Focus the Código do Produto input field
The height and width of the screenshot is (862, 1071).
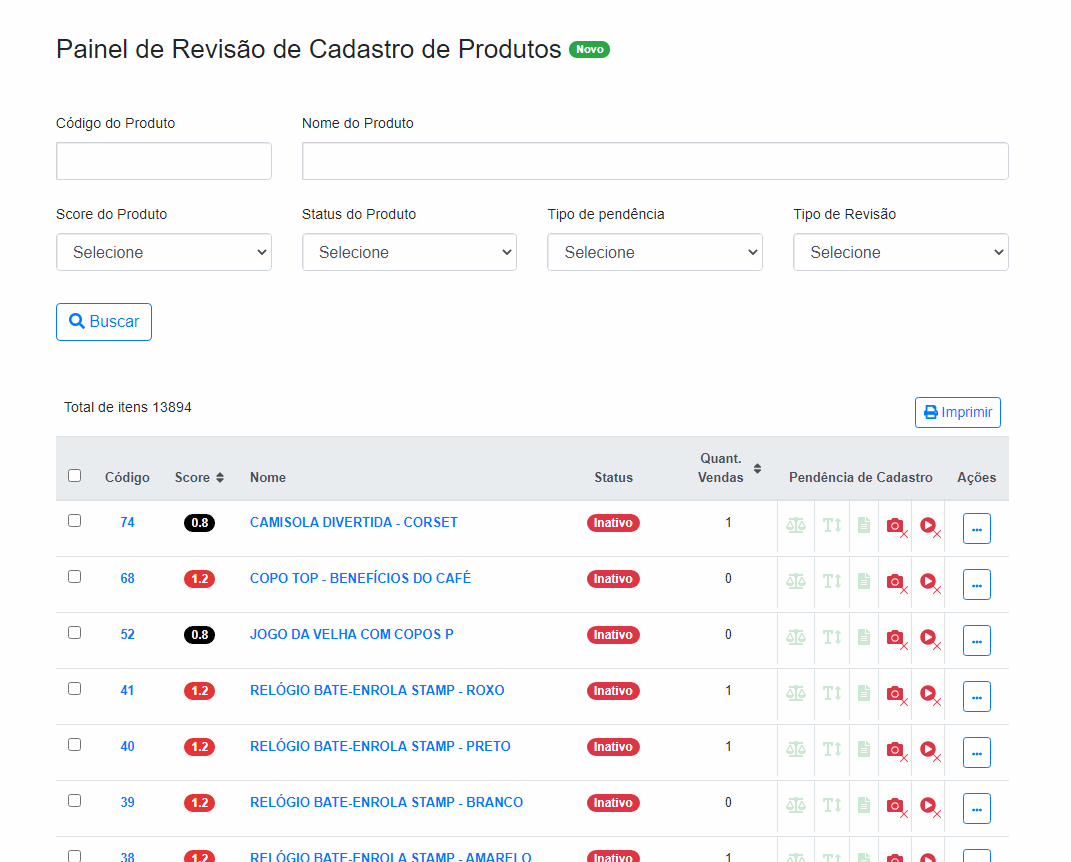(164, 161)
